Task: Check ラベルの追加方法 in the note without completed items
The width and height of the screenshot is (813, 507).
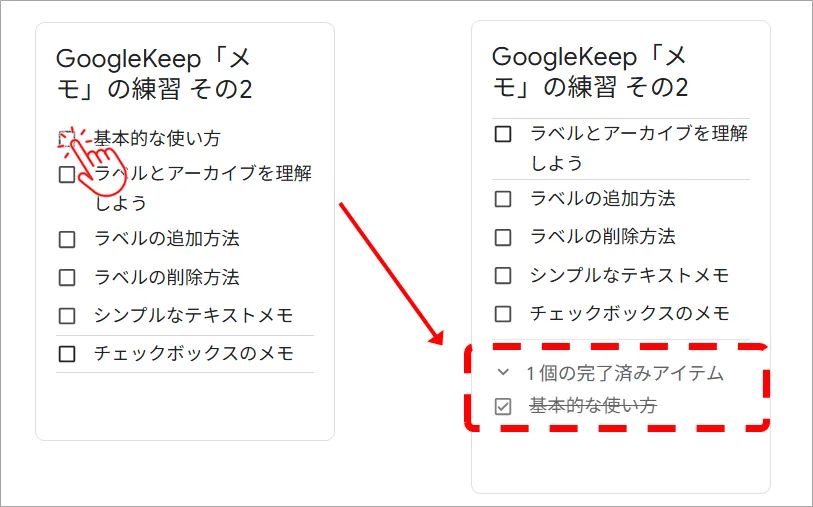Action: [67, 239]
